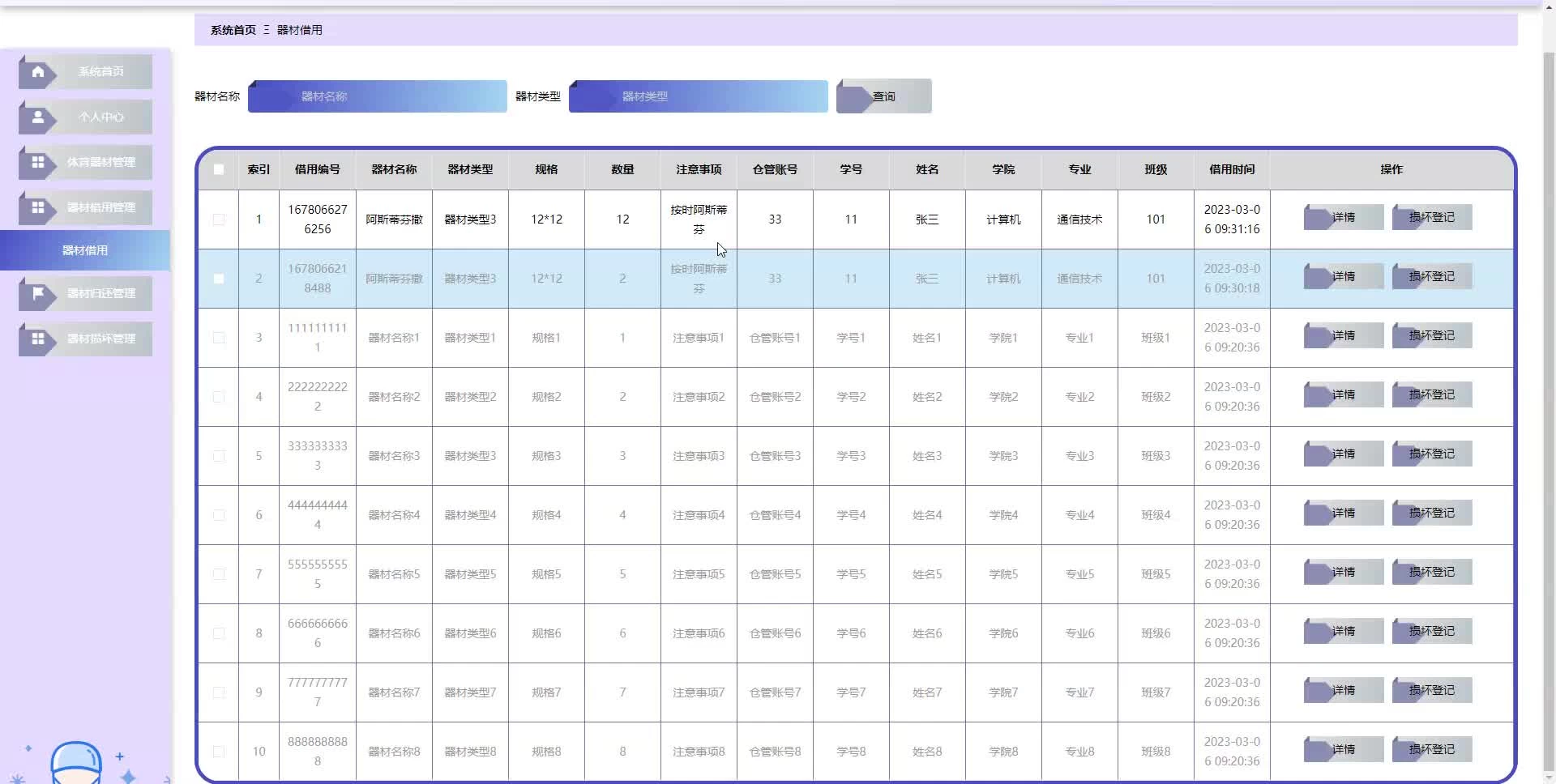
Task: Click the grid icon next to 体育器材管理
Action: pyautogui.click(x=37, y=163)
